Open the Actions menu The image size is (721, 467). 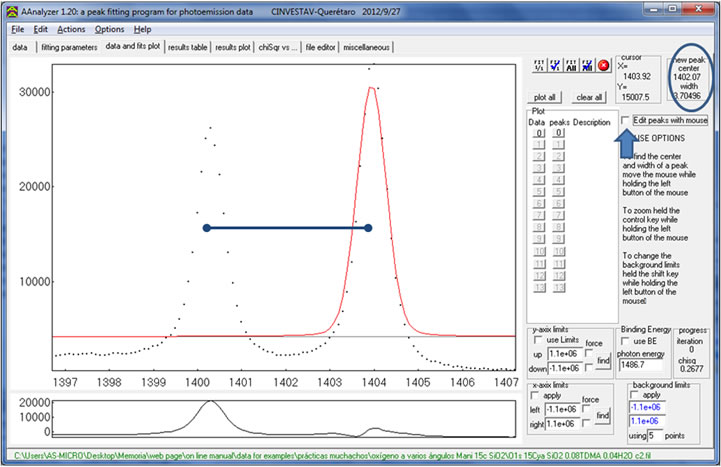71,29
